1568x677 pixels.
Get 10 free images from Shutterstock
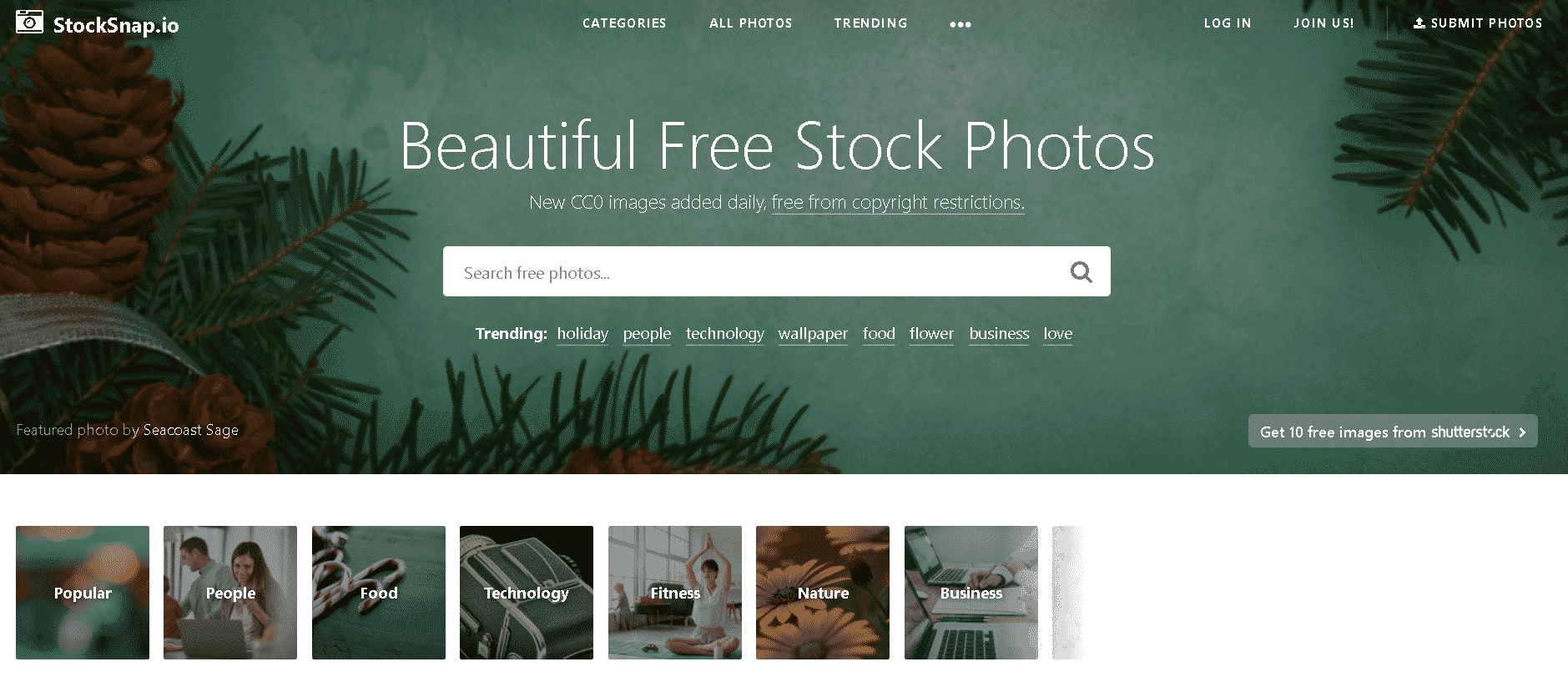[x=1393, y=432]
